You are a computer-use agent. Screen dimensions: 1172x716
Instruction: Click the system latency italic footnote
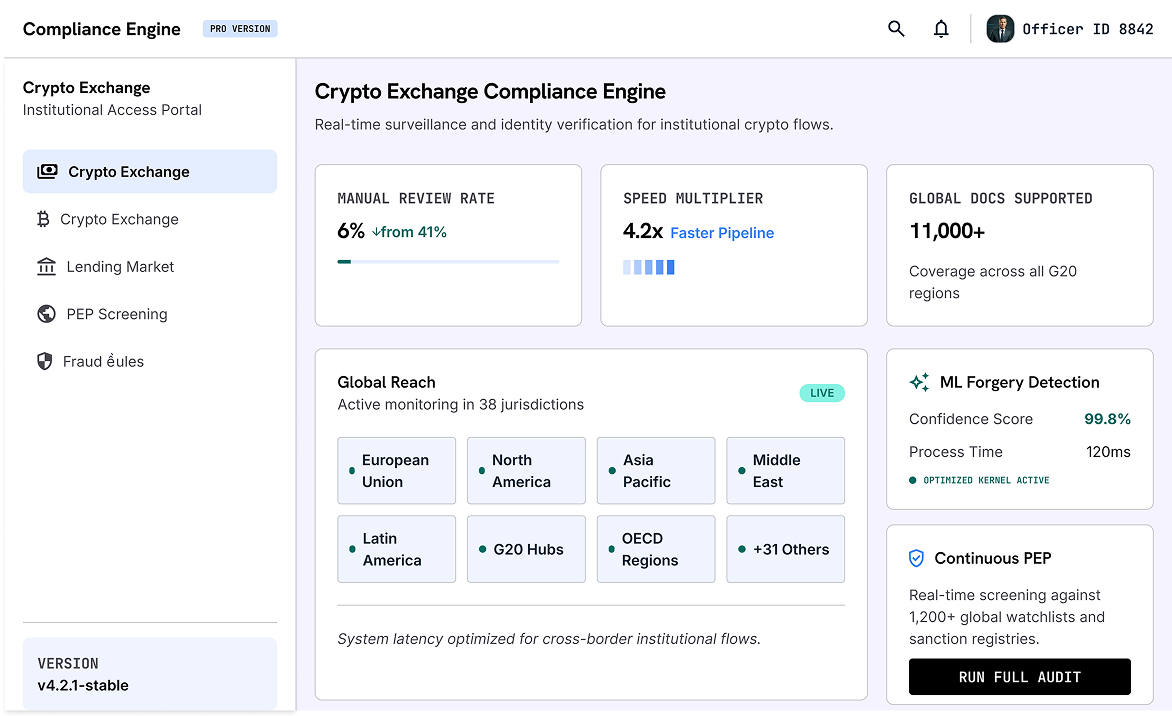click(549, 639)
